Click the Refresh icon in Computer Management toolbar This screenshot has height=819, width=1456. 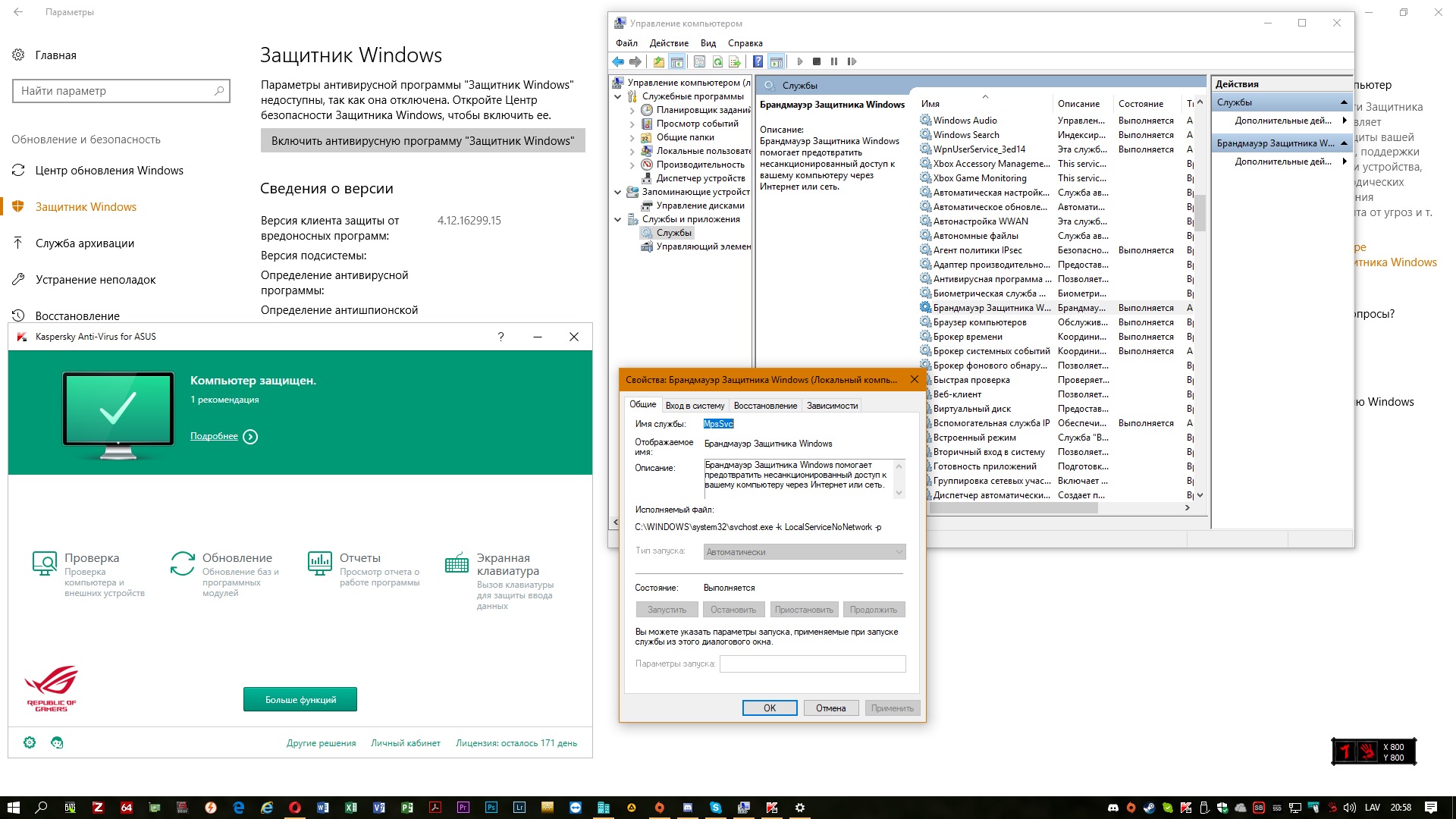717,61
